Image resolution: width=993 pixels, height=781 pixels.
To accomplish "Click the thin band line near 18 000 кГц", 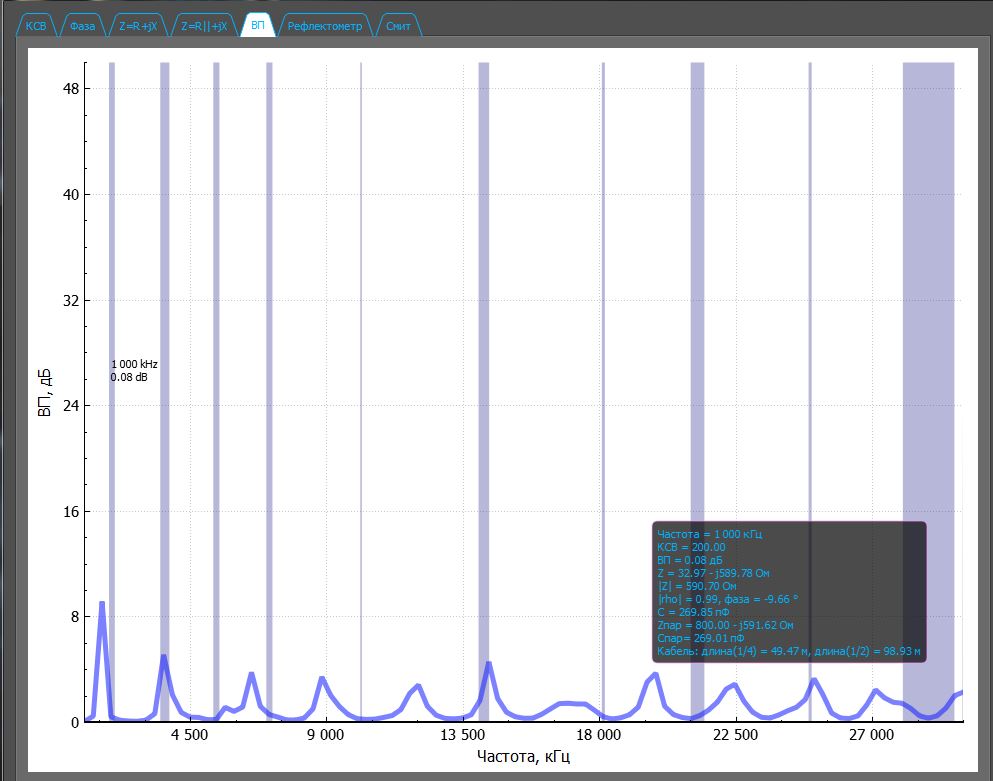I will click(603, 300).
